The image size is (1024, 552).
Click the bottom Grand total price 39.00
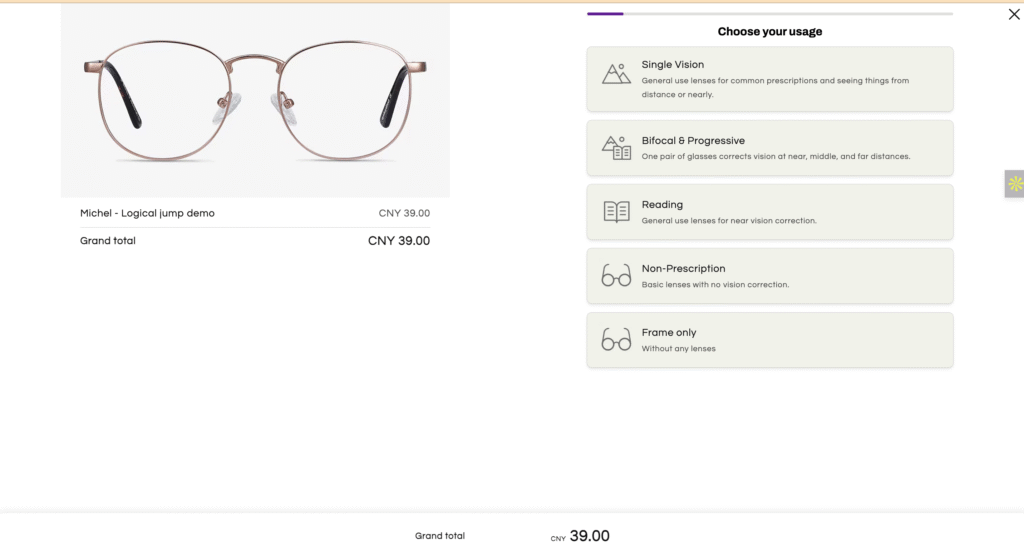click(589, 536)
